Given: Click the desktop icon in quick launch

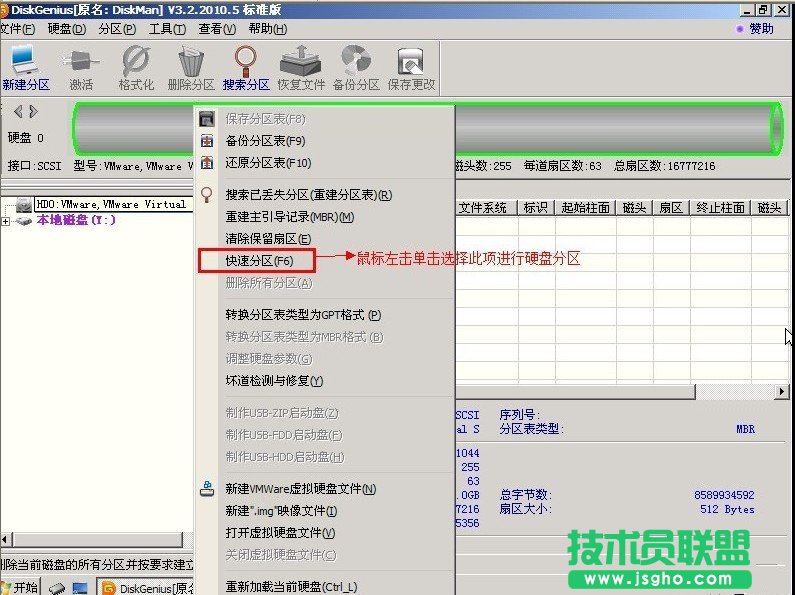Looking at the screenshot, I should (80, 588).
